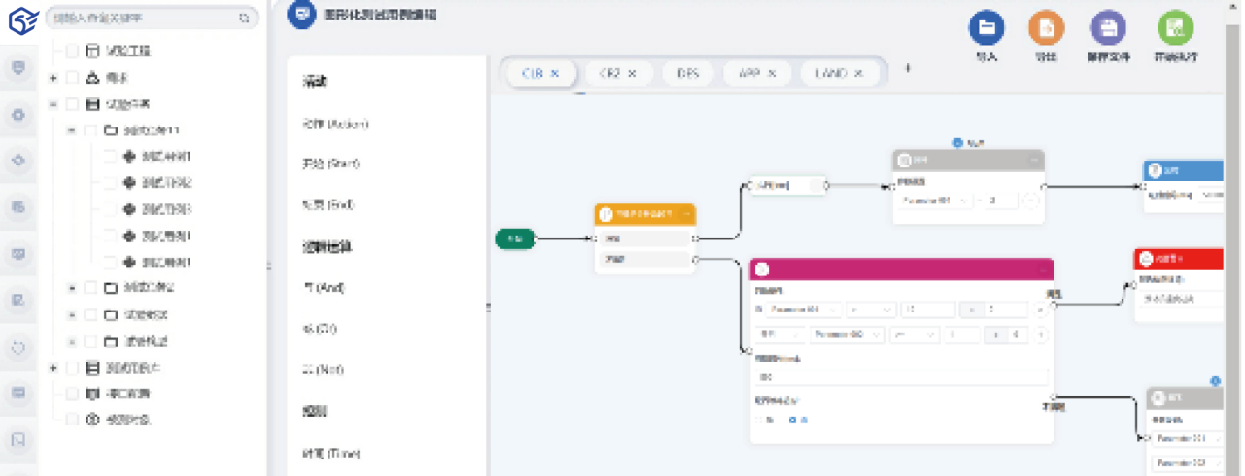Viewport: 1245px width, 476px height.
Task: Click the orange Export icon
Action: click(x=1046, y=29)
